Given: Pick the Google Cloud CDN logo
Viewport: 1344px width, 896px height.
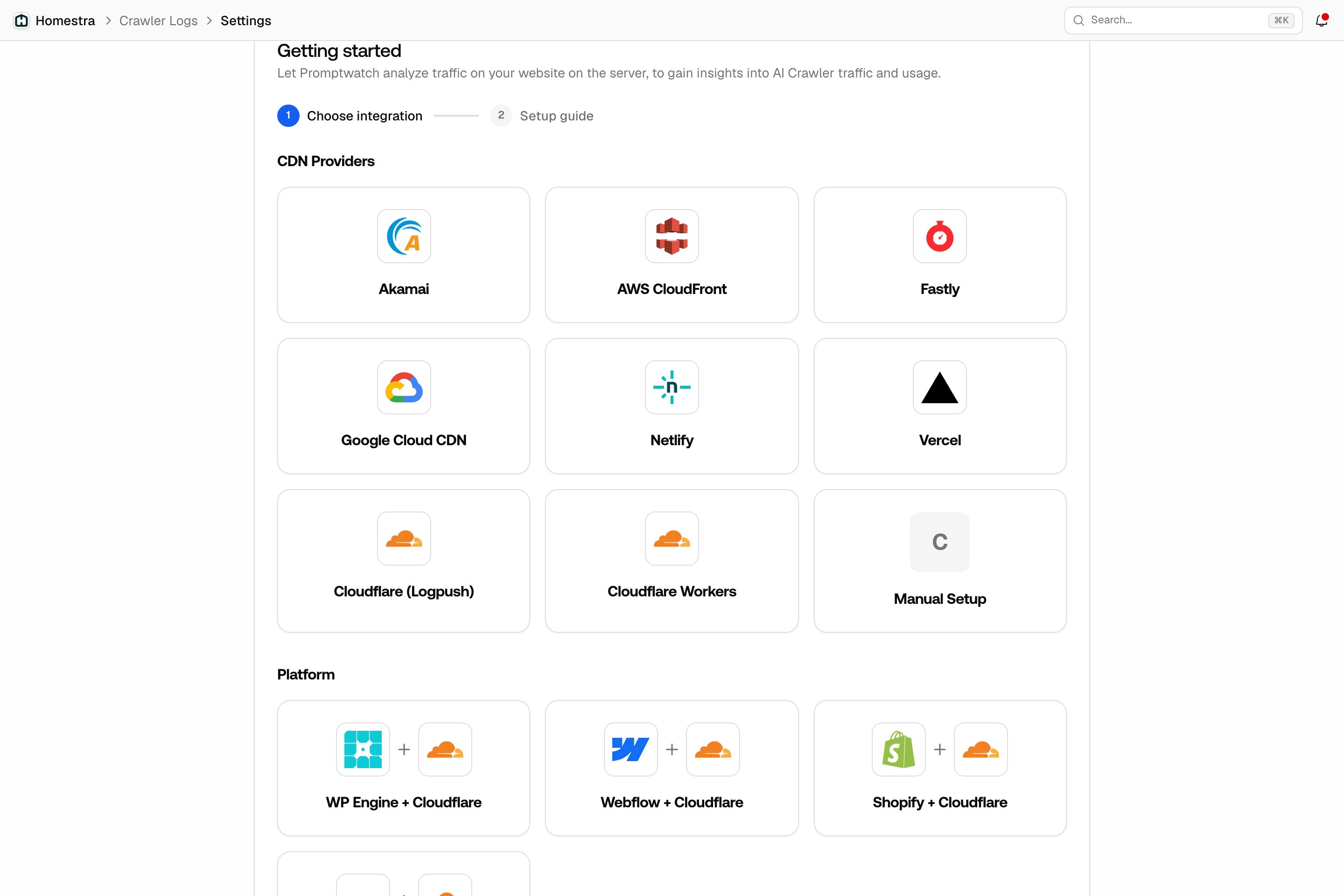Looking at the screenshot, I should pos(403,387).
